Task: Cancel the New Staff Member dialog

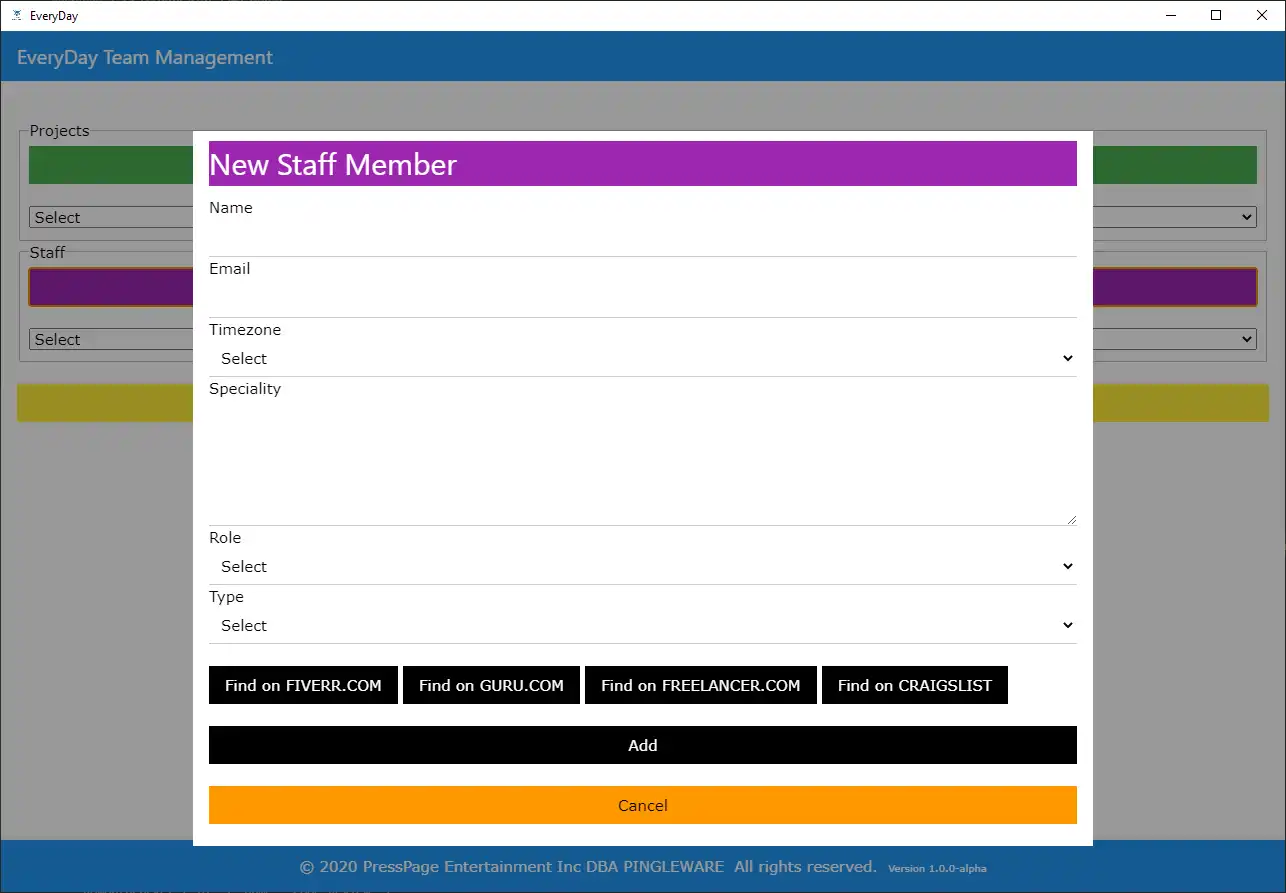Action: pos(642,805)
